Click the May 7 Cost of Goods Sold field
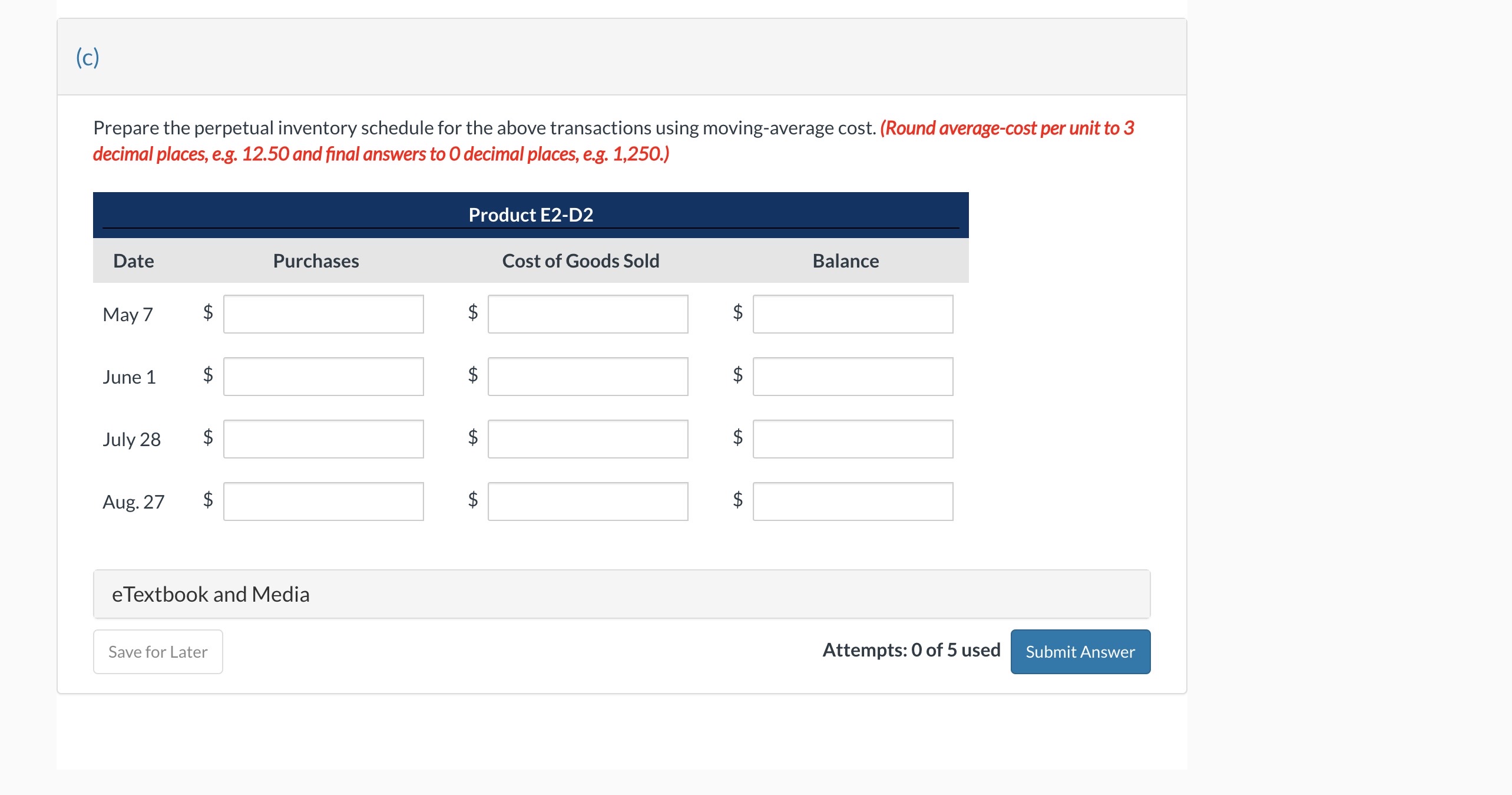 tap(587, 314)
